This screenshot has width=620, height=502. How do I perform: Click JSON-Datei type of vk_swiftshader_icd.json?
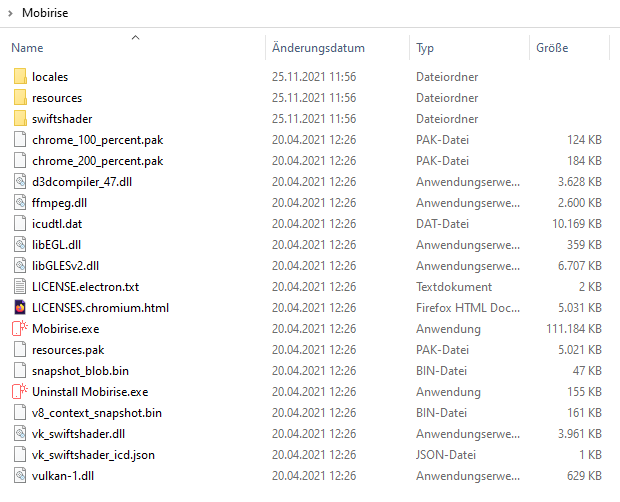[446, 455]
